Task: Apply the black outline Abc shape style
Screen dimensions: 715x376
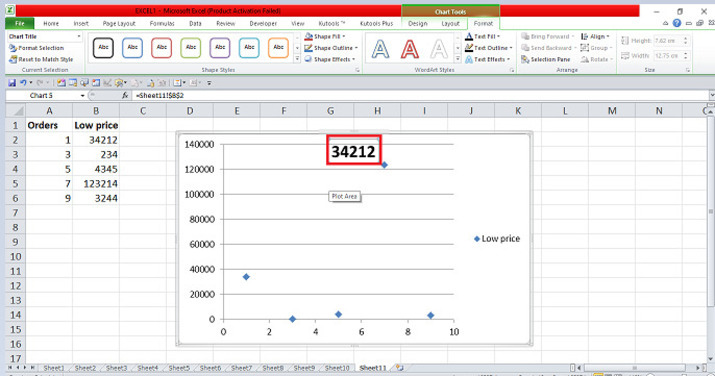Action: tap(103, 48)
